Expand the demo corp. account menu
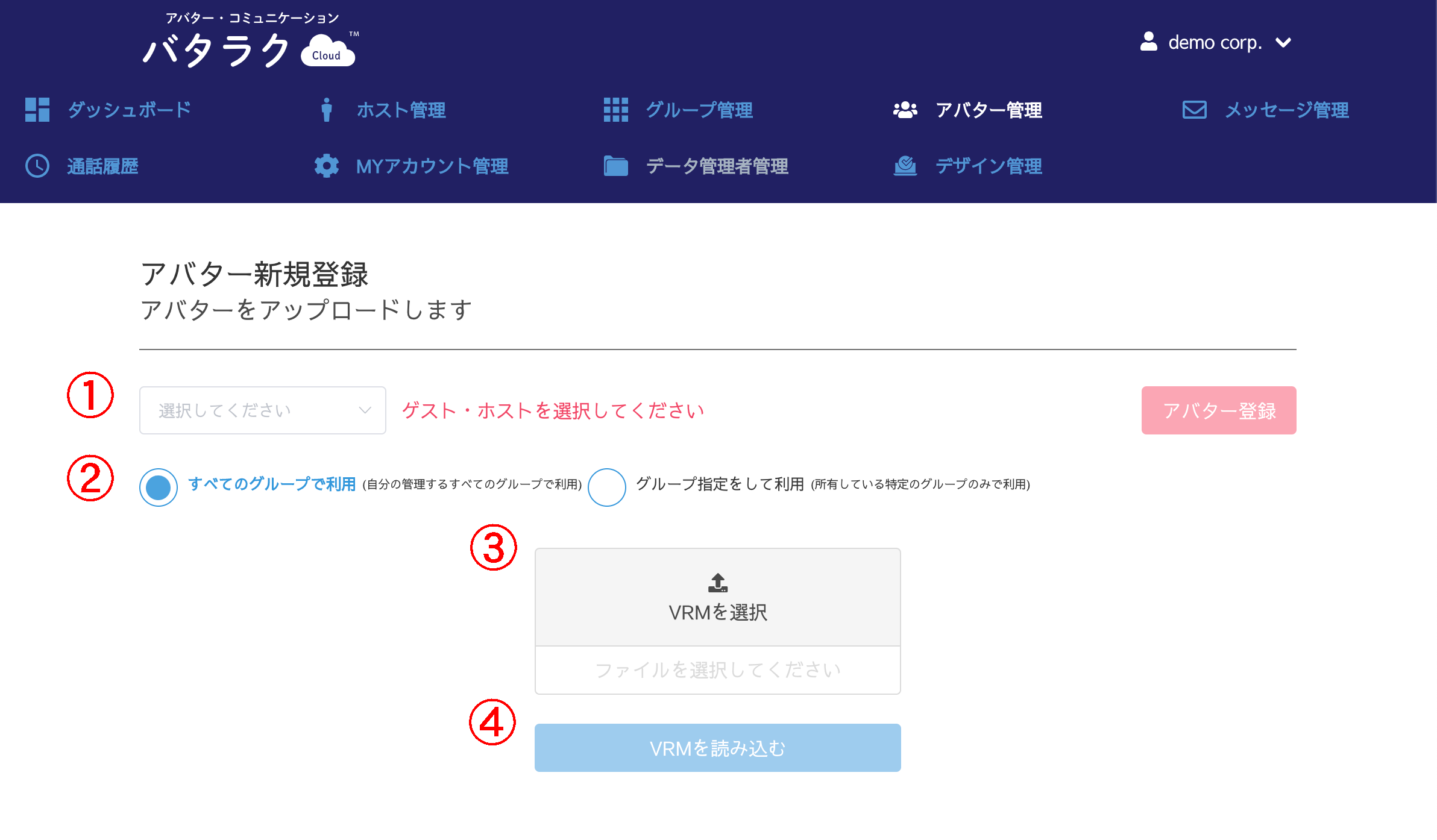The height and width of the screenshot is (840, 1437). click(1284, 43)
